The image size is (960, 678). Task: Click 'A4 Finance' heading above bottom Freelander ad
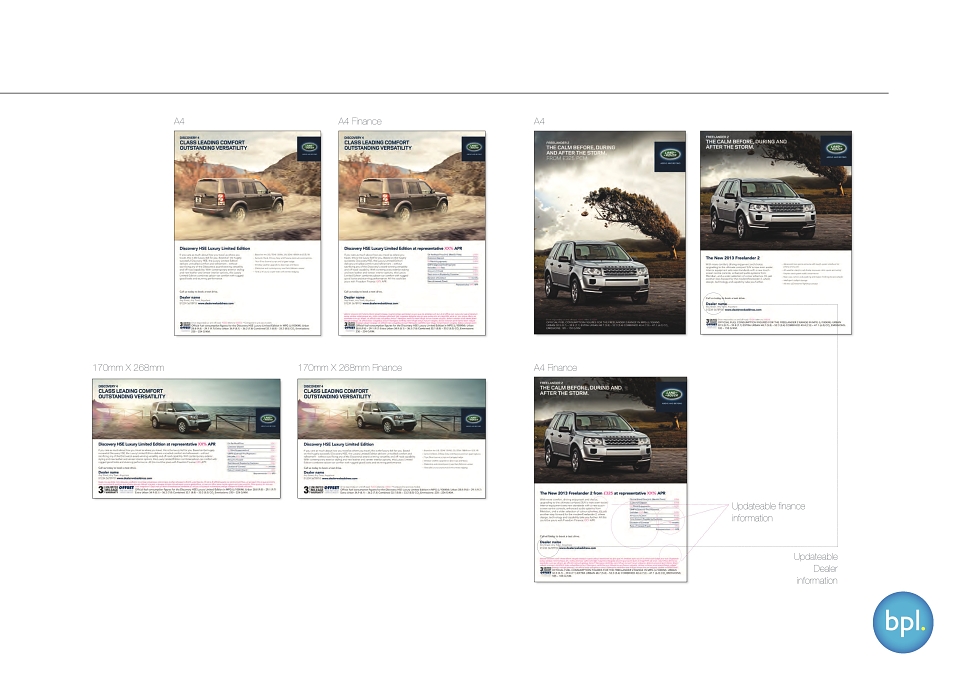(x=555, y=367)
